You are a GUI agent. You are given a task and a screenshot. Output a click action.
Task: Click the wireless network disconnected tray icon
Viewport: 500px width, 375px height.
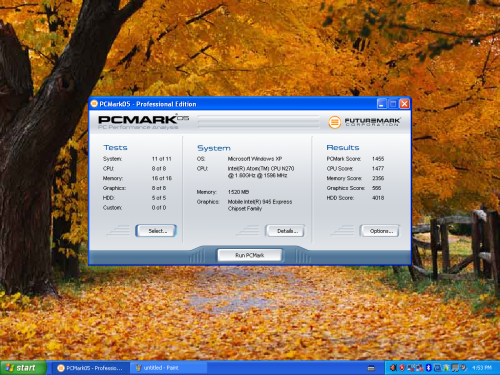point(411,368)
